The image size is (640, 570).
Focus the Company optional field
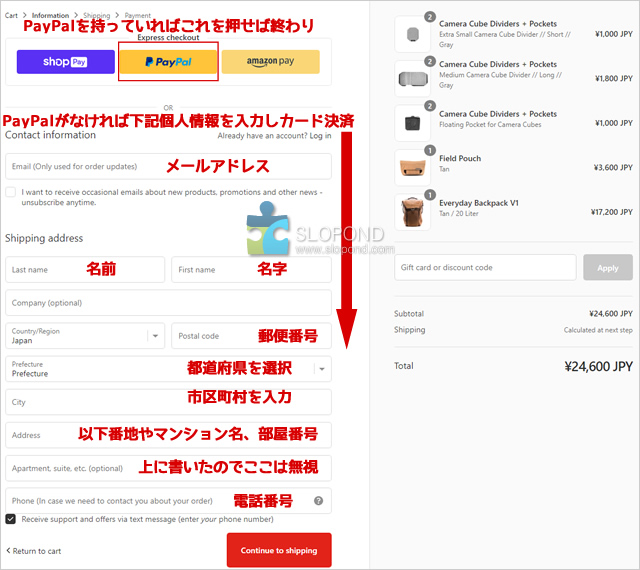(x=168, y=303)
